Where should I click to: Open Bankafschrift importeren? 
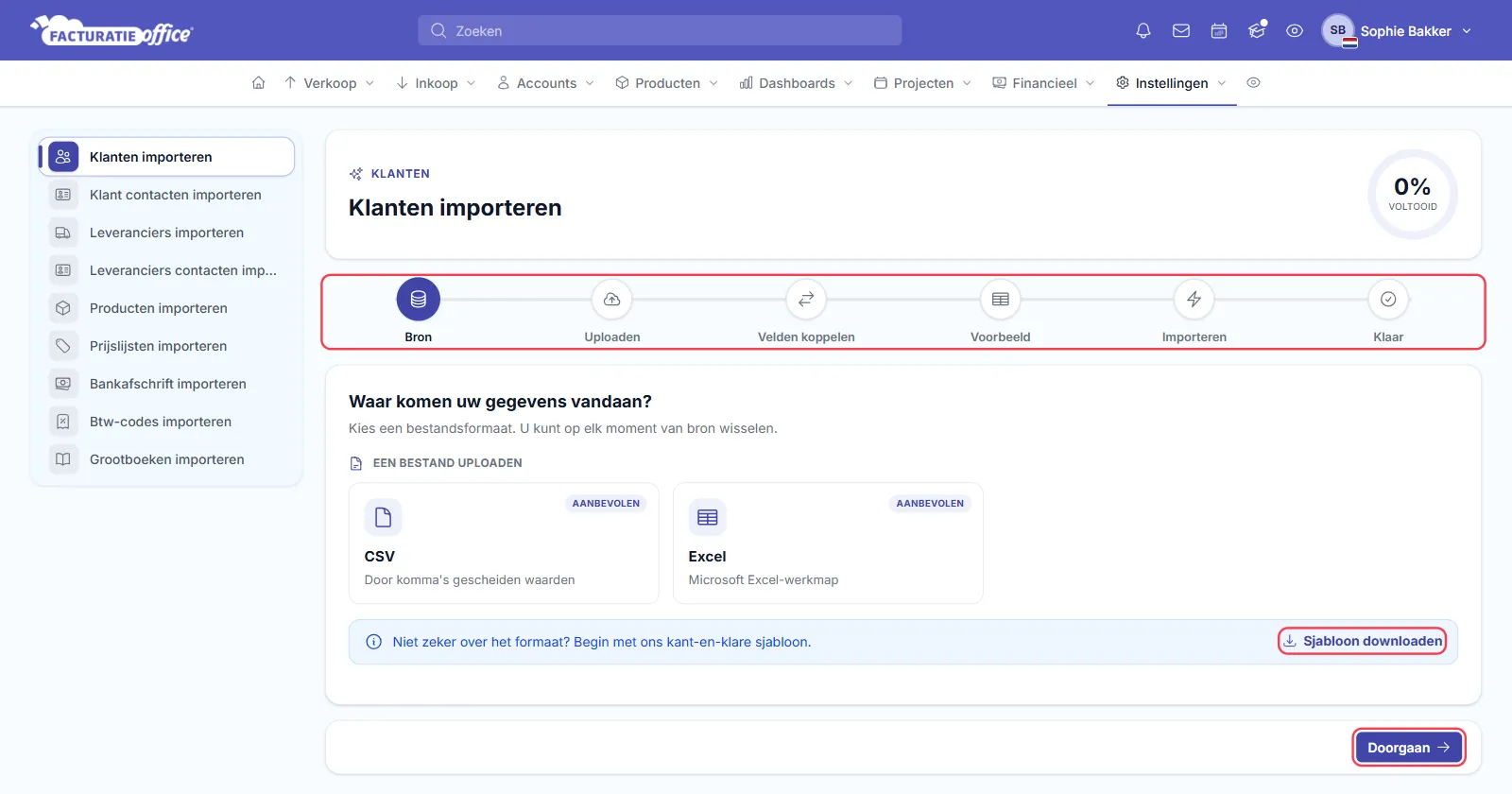166,384
